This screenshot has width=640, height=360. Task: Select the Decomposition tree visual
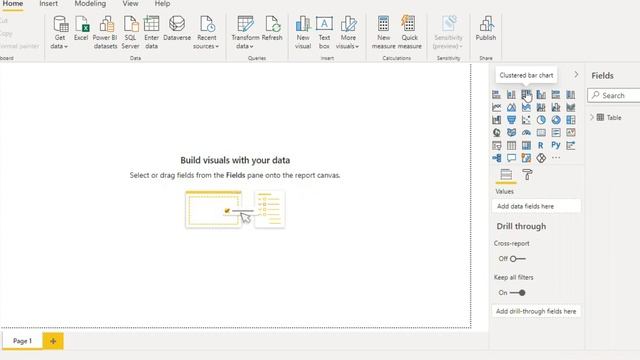(x=496, y=158)
